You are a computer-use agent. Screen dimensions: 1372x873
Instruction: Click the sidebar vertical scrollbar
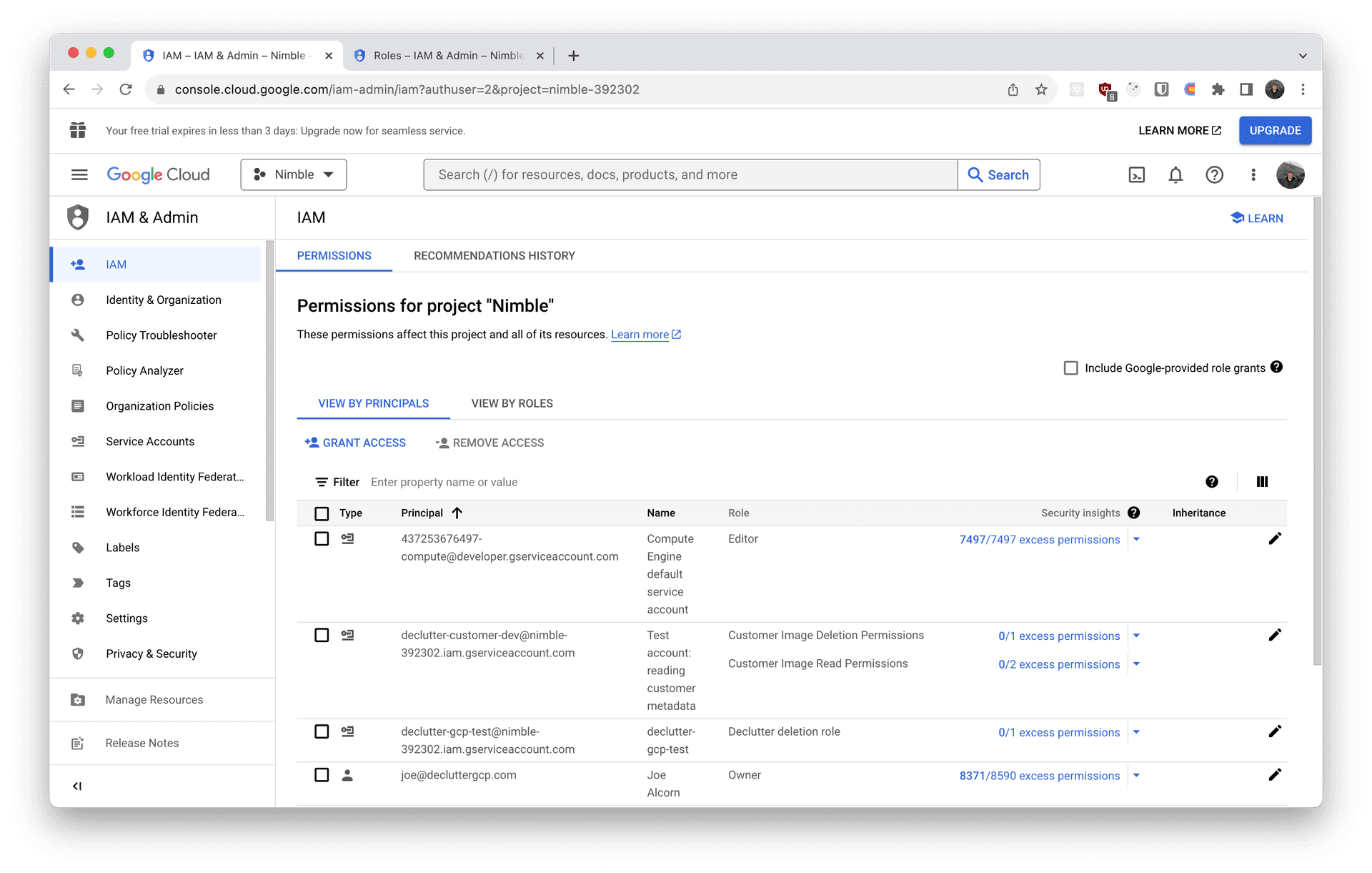pos(269,381)
